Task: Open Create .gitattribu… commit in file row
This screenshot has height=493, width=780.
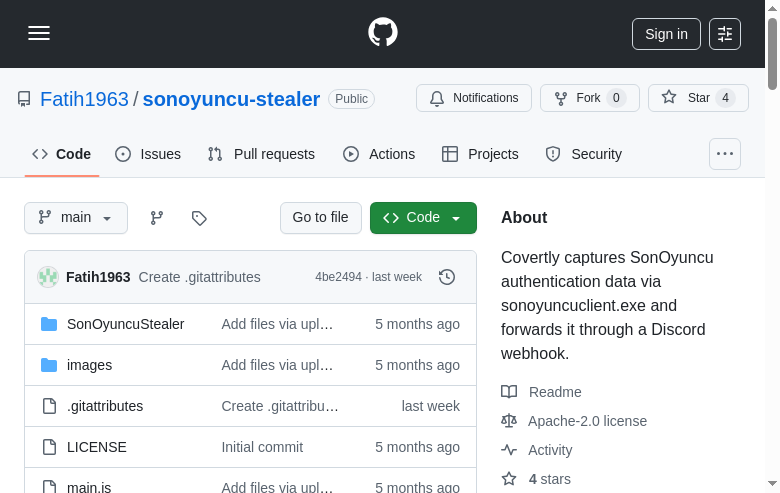Action: 280,406
